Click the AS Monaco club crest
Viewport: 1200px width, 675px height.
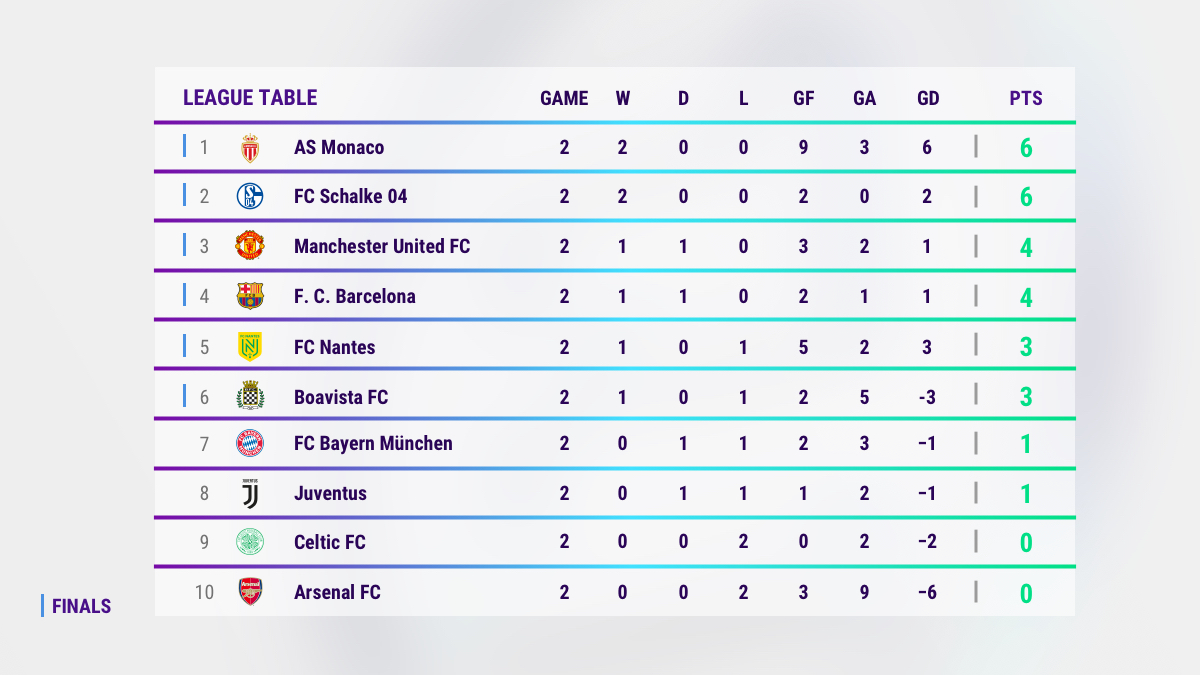[x=250, y=148]
